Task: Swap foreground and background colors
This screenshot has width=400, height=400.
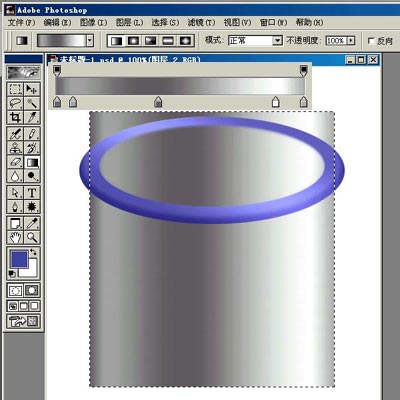Action: [33, 252]
